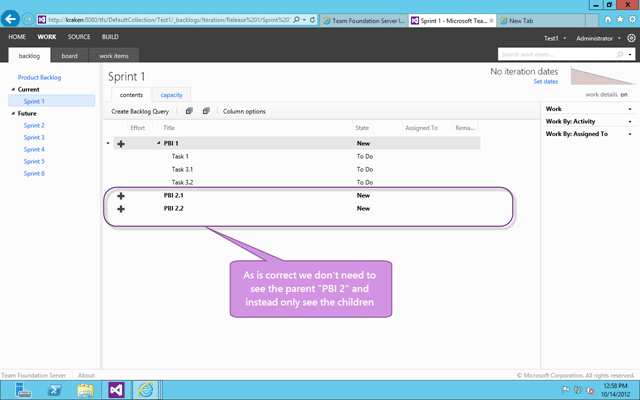Select the contents tab
This screenshot has width=640, height=400.
(x=131, y=95)
